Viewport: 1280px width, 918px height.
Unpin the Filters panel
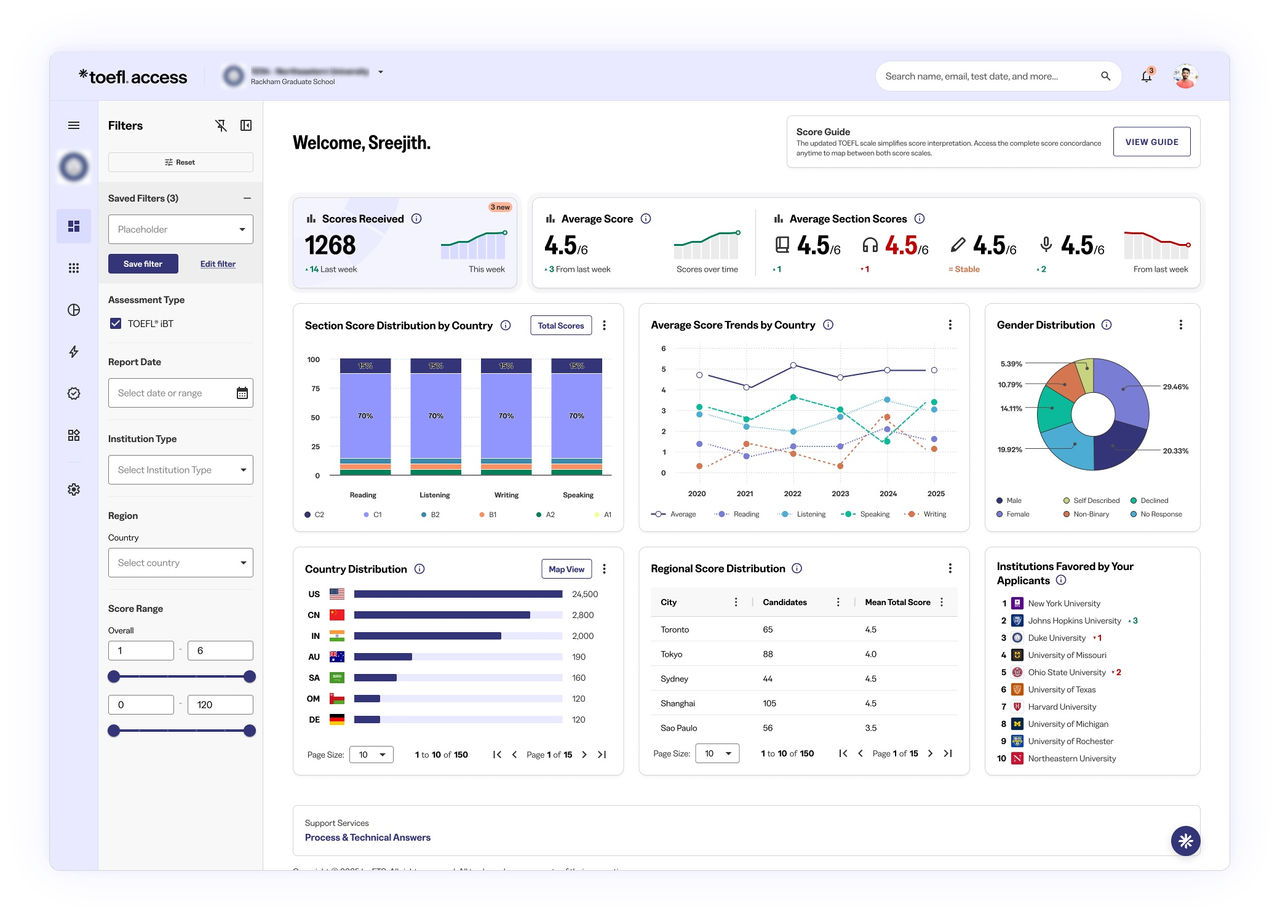click(x=220, y=126)
